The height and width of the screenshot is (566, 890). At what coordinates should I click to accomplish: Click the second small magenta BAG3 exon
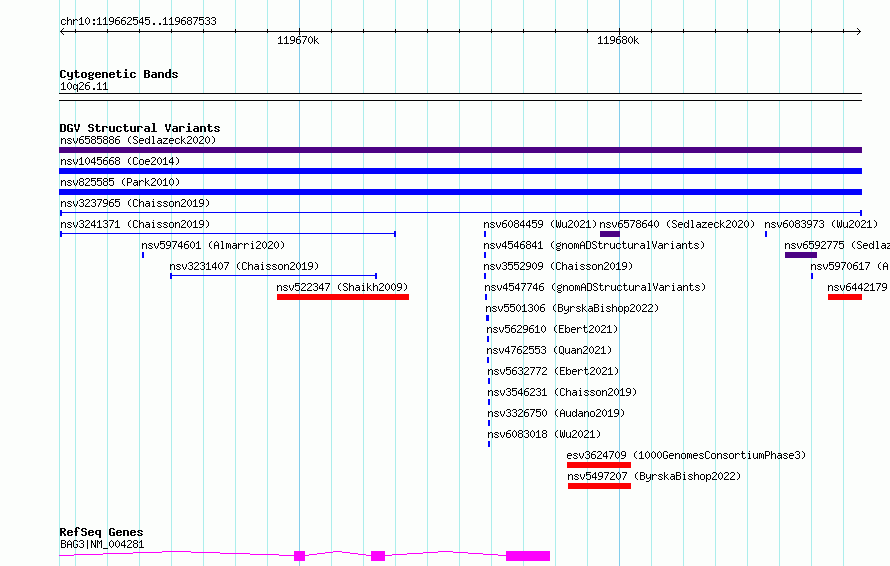click(x=378, y=556)
